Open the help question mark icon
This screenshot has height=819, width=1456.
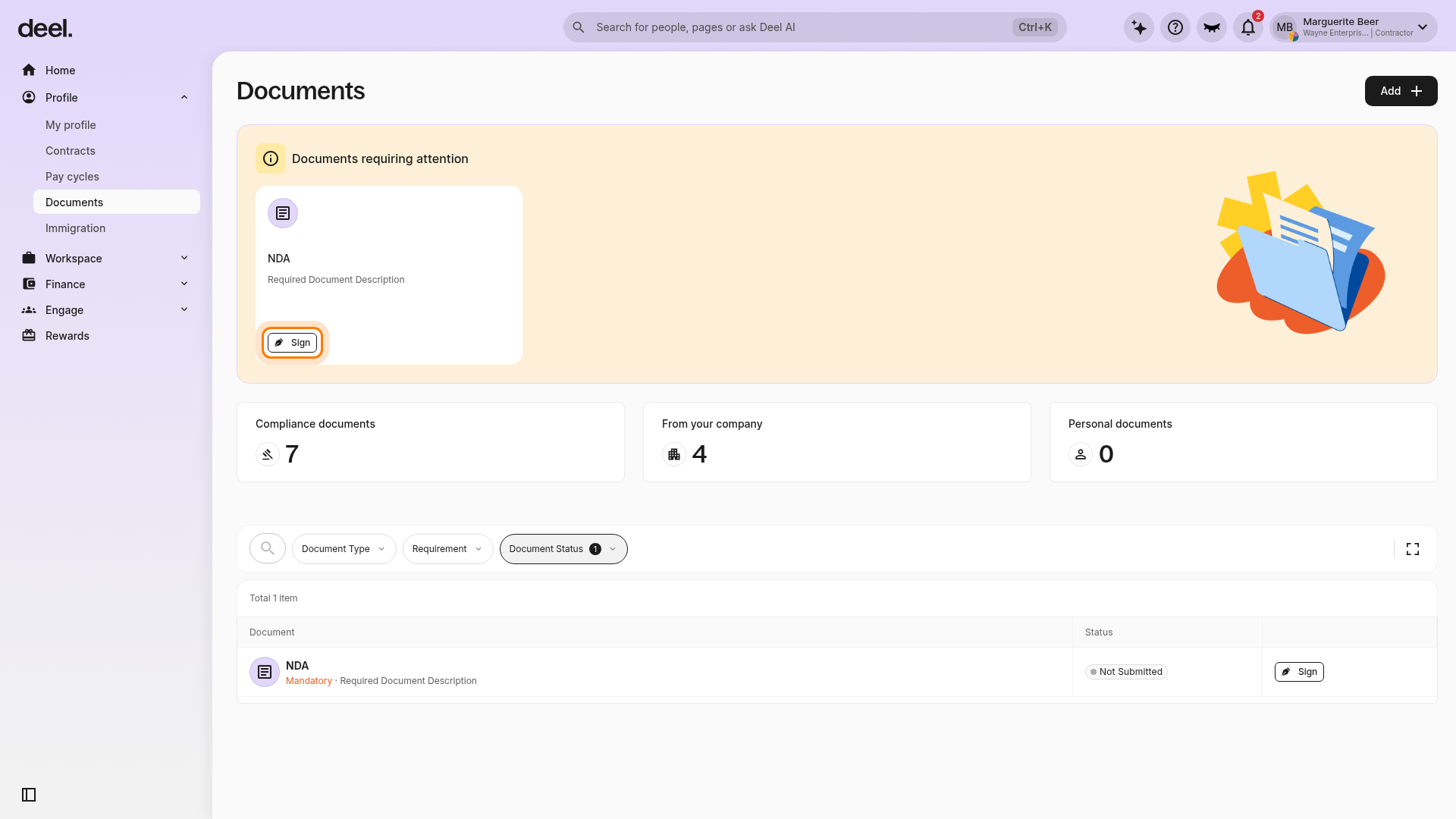(x=1175, y=27)
